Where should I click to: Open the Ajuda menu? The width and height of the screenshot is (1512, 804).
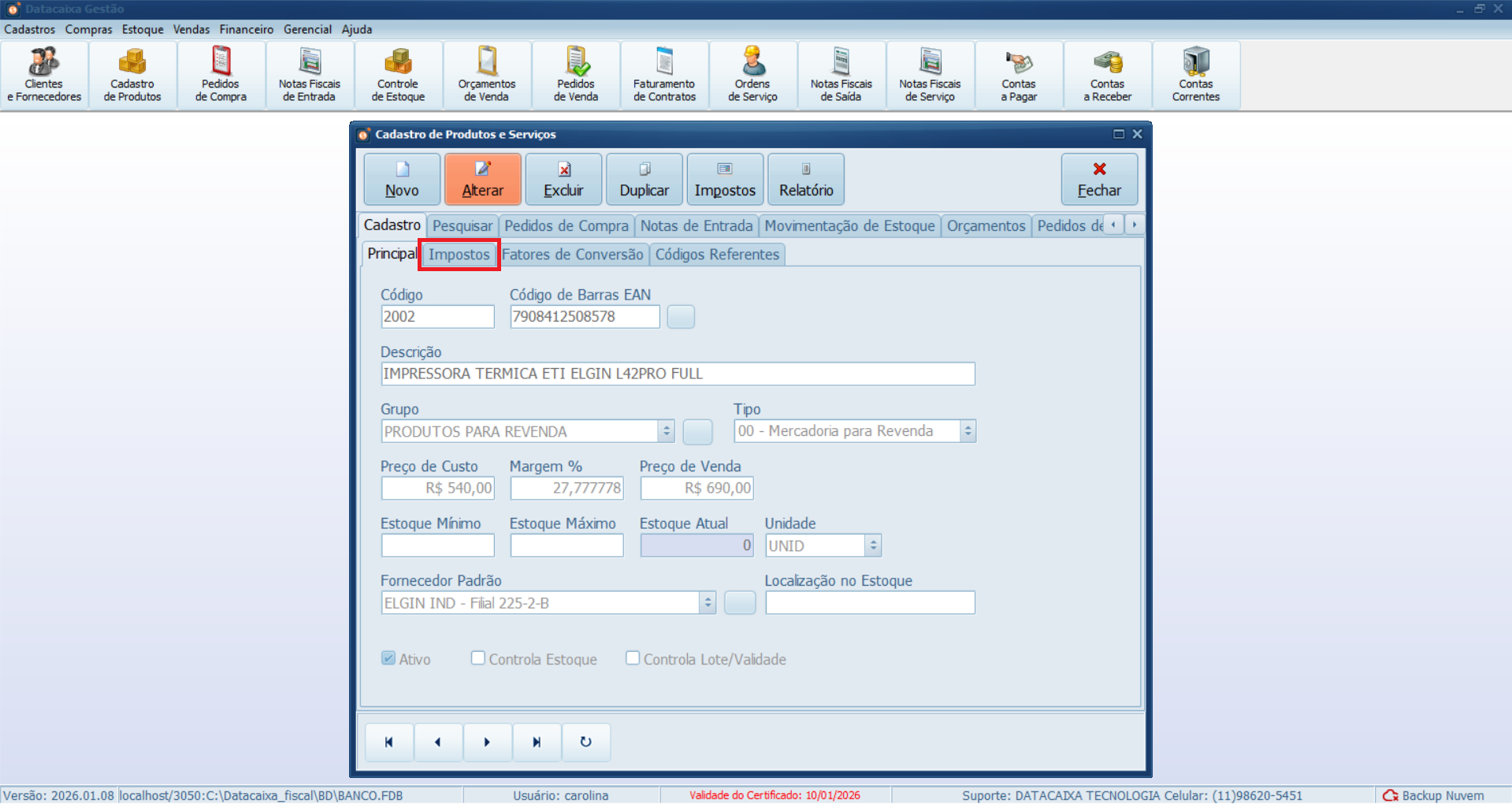point(357,29)
